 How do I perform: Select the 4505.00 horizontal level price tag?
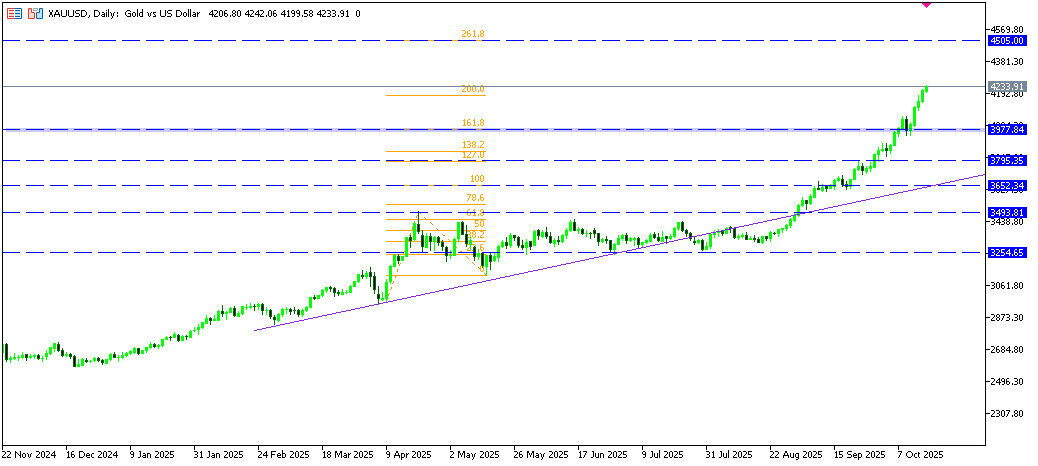(x=1006, y=41)
